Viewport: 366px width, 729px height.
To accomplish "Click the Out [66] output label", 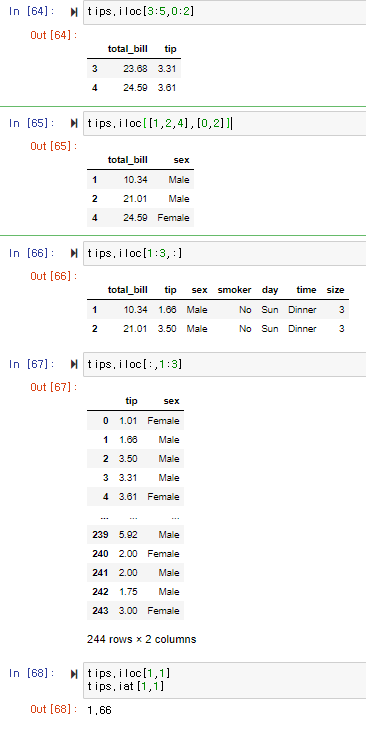I will 53,276.
